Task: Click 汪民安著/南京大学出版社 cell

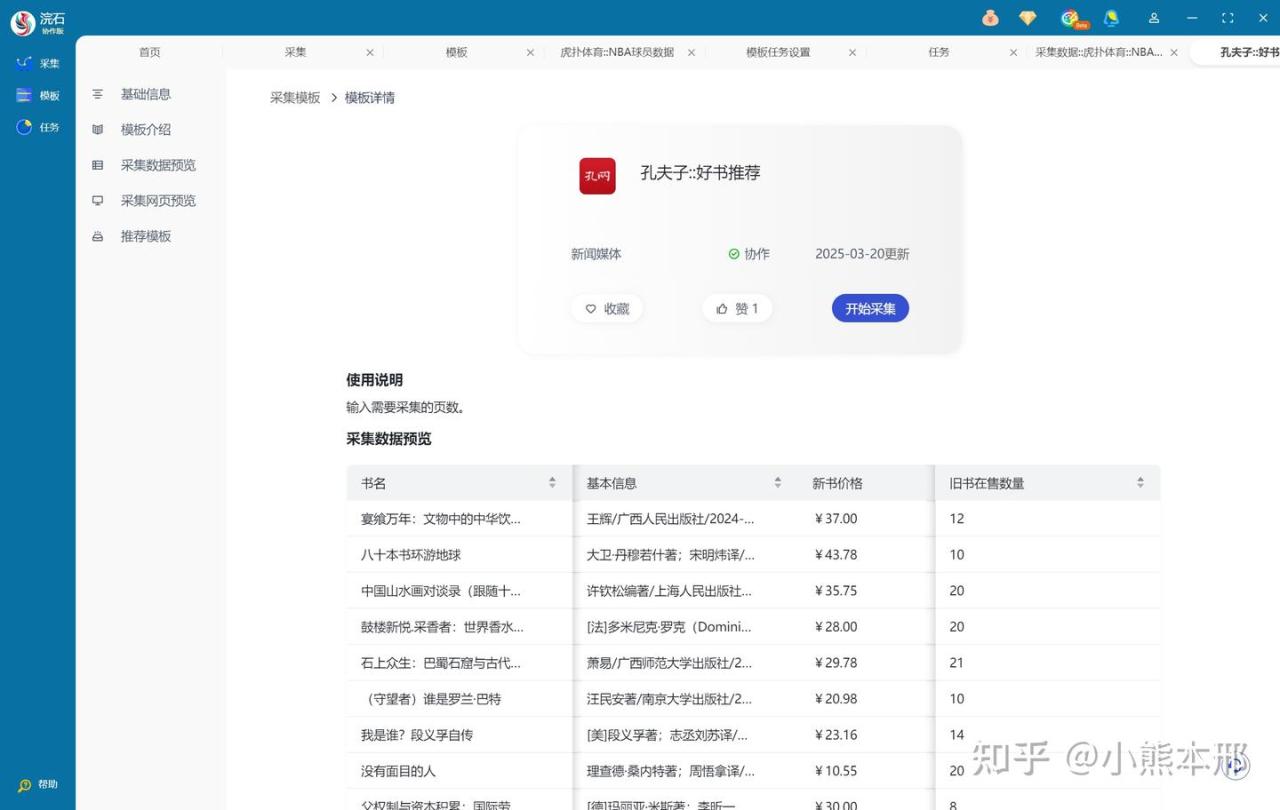Action: 669,699
